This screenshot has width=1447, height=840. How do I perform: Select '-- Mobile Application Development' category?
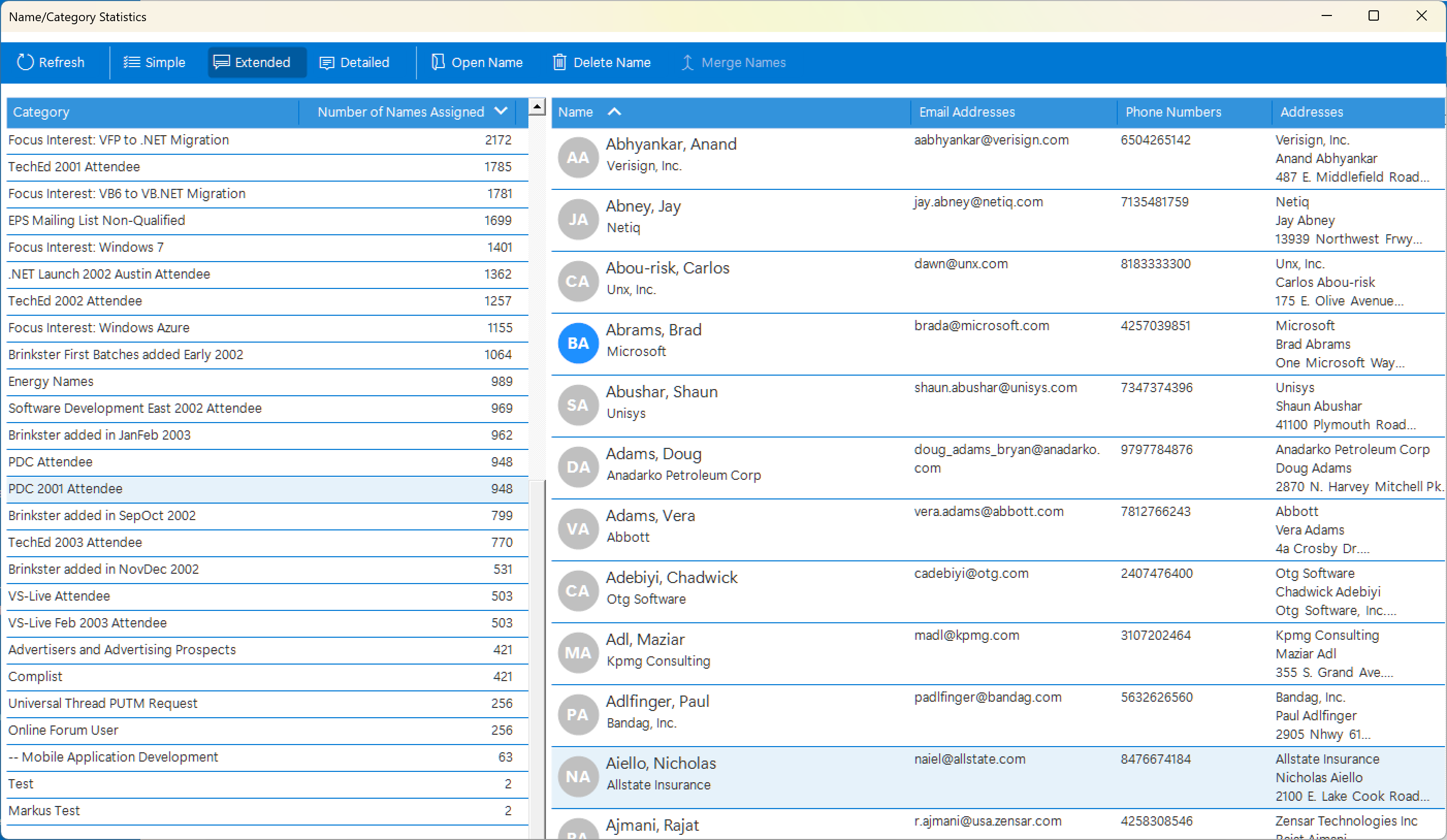tap(267, 757)
